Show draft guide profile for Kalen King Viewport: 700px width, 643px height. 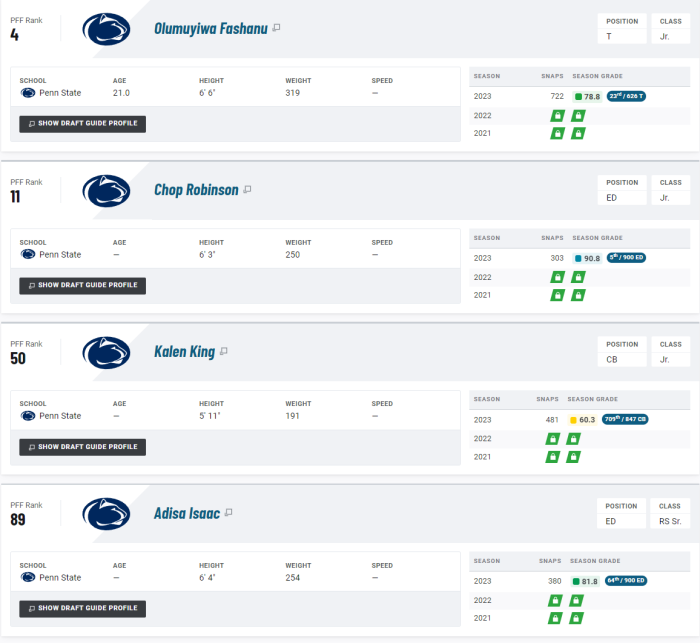pyautogui.click(x=83, y=447)
